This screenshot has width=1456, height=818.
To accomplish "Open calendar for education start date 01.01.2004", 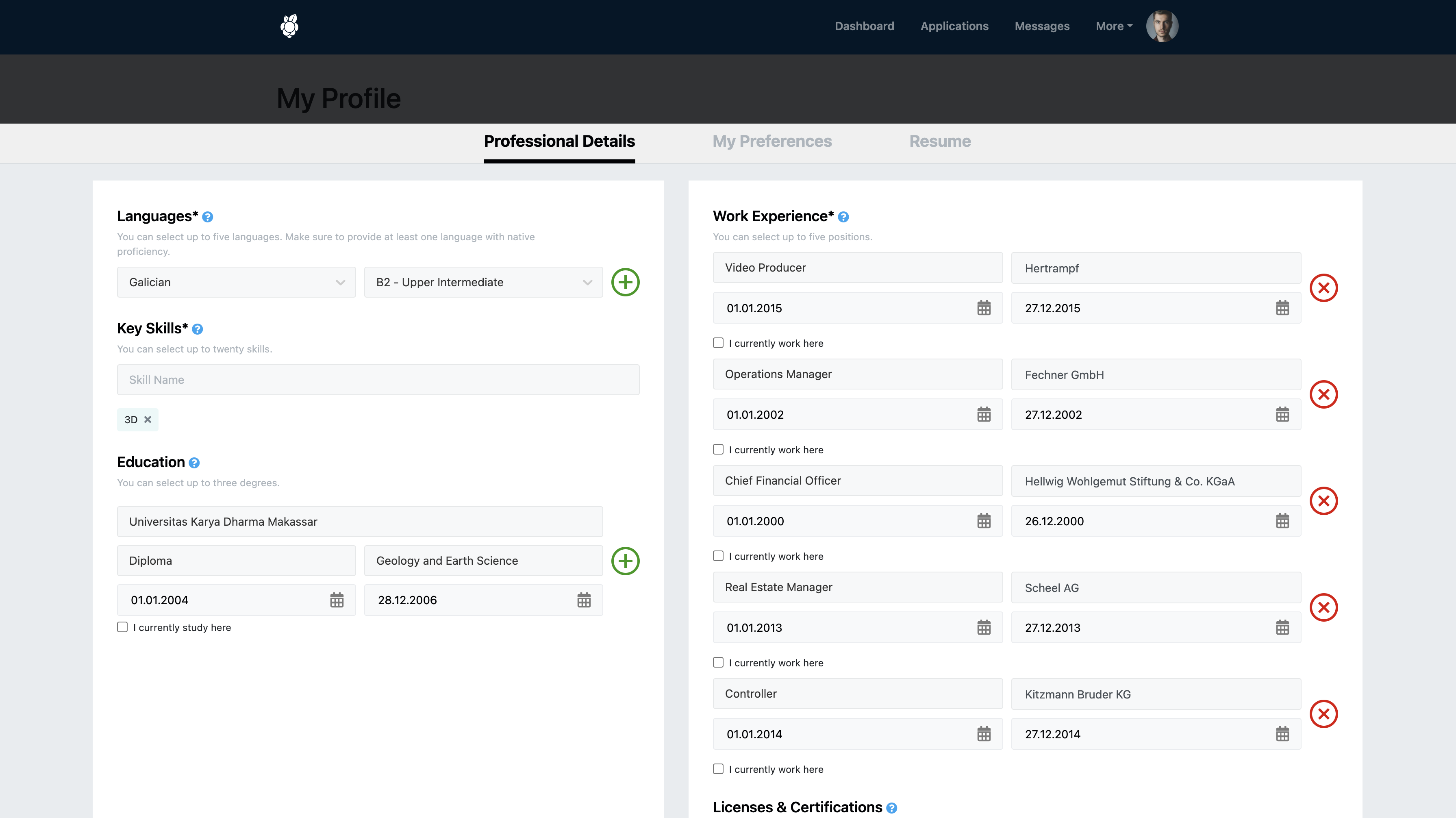I will [x=337, y=600].
